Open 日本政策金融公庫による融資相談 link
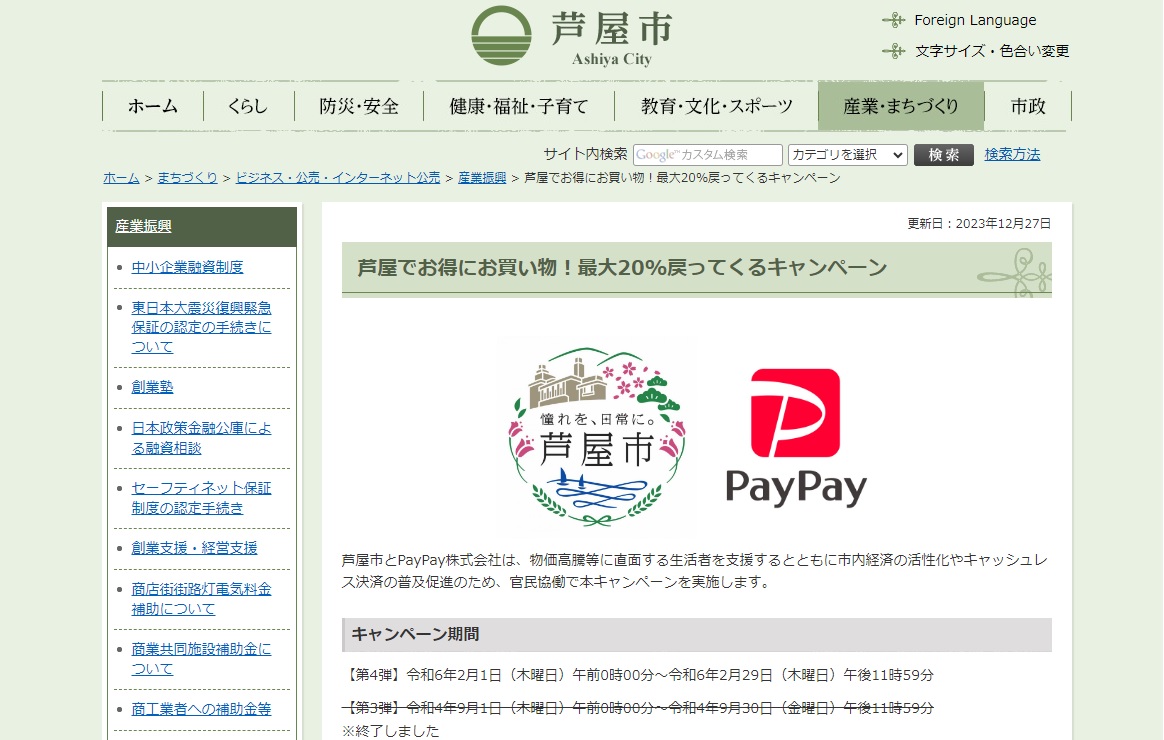This screenshot has height=740, width=1164. 201,438
